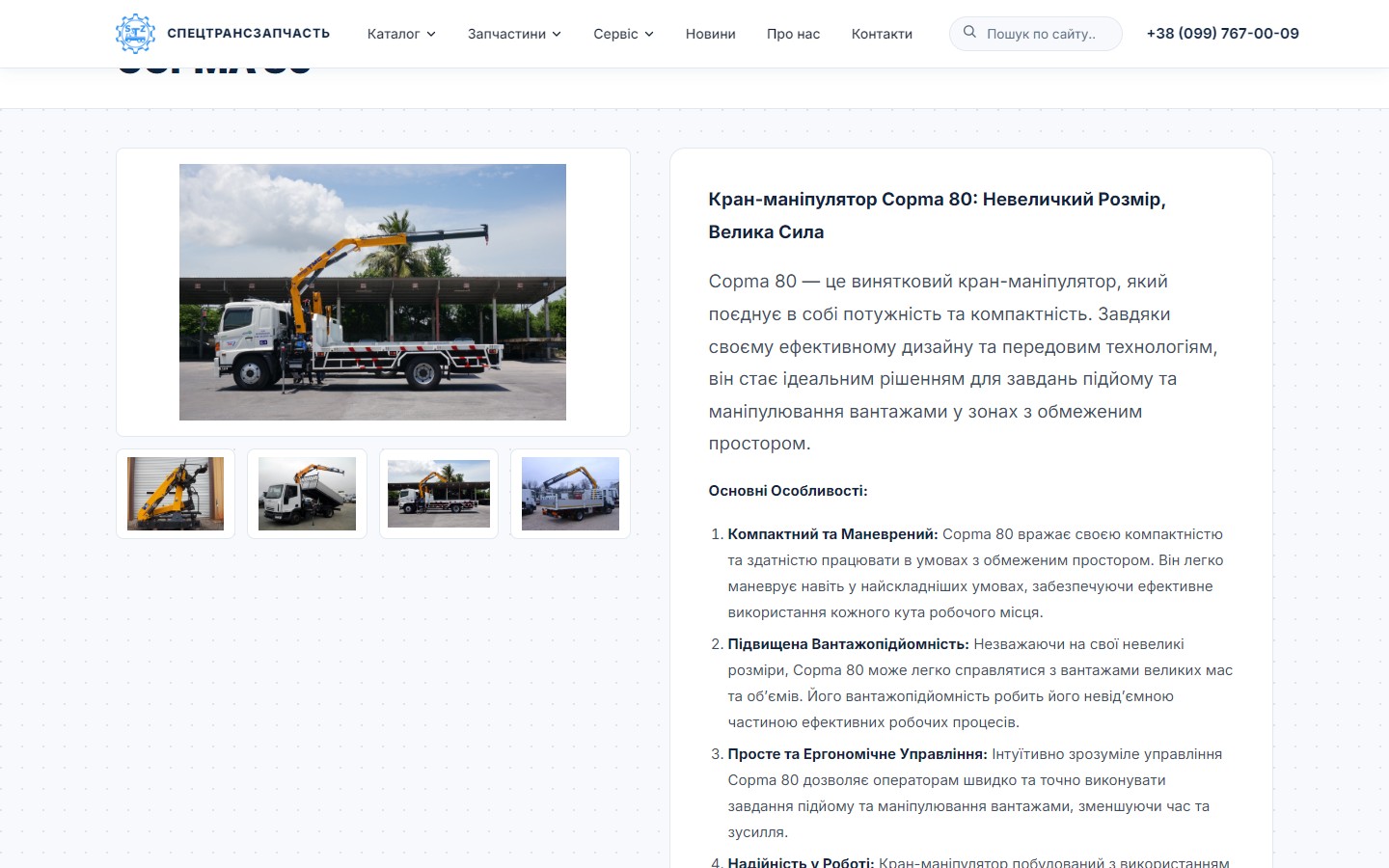Expand the Каталог dropdown menu
1389x868 pixels.
pyautogui.click(x=401, y=34)
